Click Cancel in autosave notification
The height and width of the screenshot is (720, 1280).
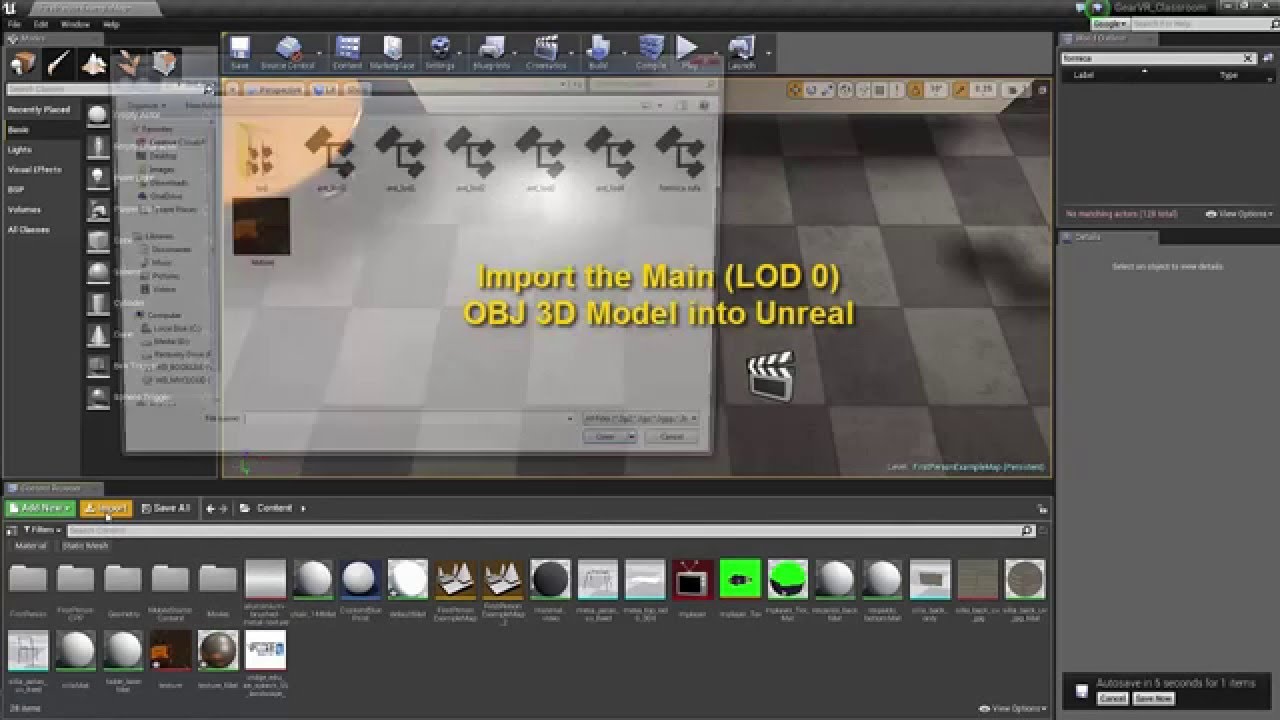coord(1112,699)
